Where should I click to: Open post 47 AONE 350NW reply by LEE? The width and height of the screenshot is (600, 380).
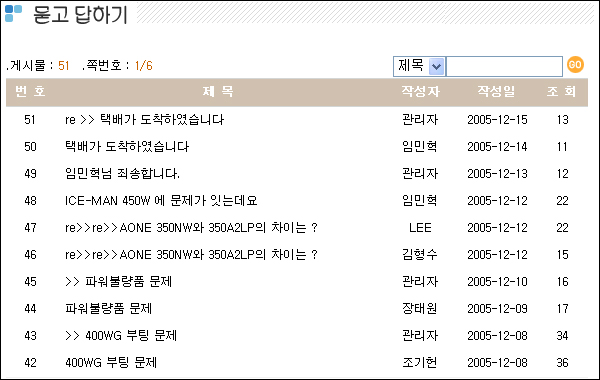191,228
